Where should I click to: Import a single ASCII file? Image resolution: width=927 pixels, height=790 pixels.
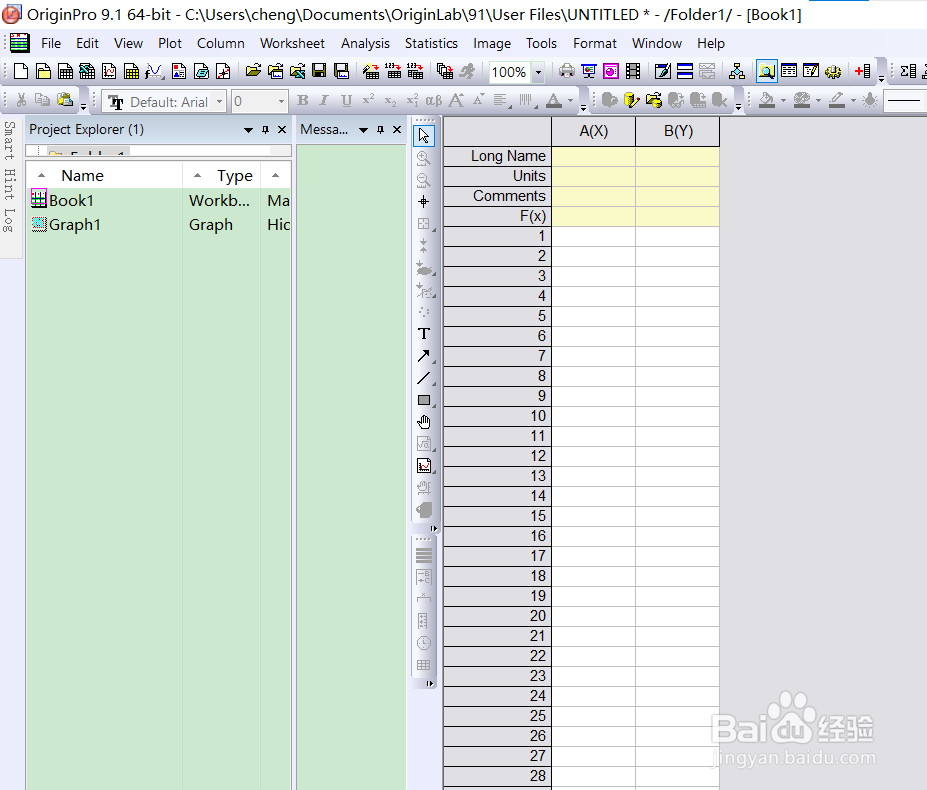tap(393, 72)
